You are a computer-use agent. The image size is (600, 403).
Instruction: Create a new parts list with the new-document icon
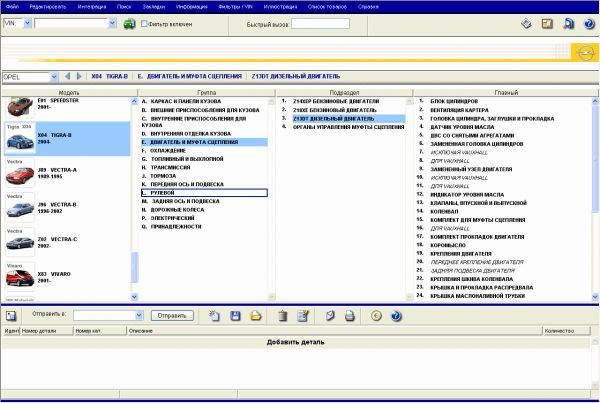click(x=215, y=316)
